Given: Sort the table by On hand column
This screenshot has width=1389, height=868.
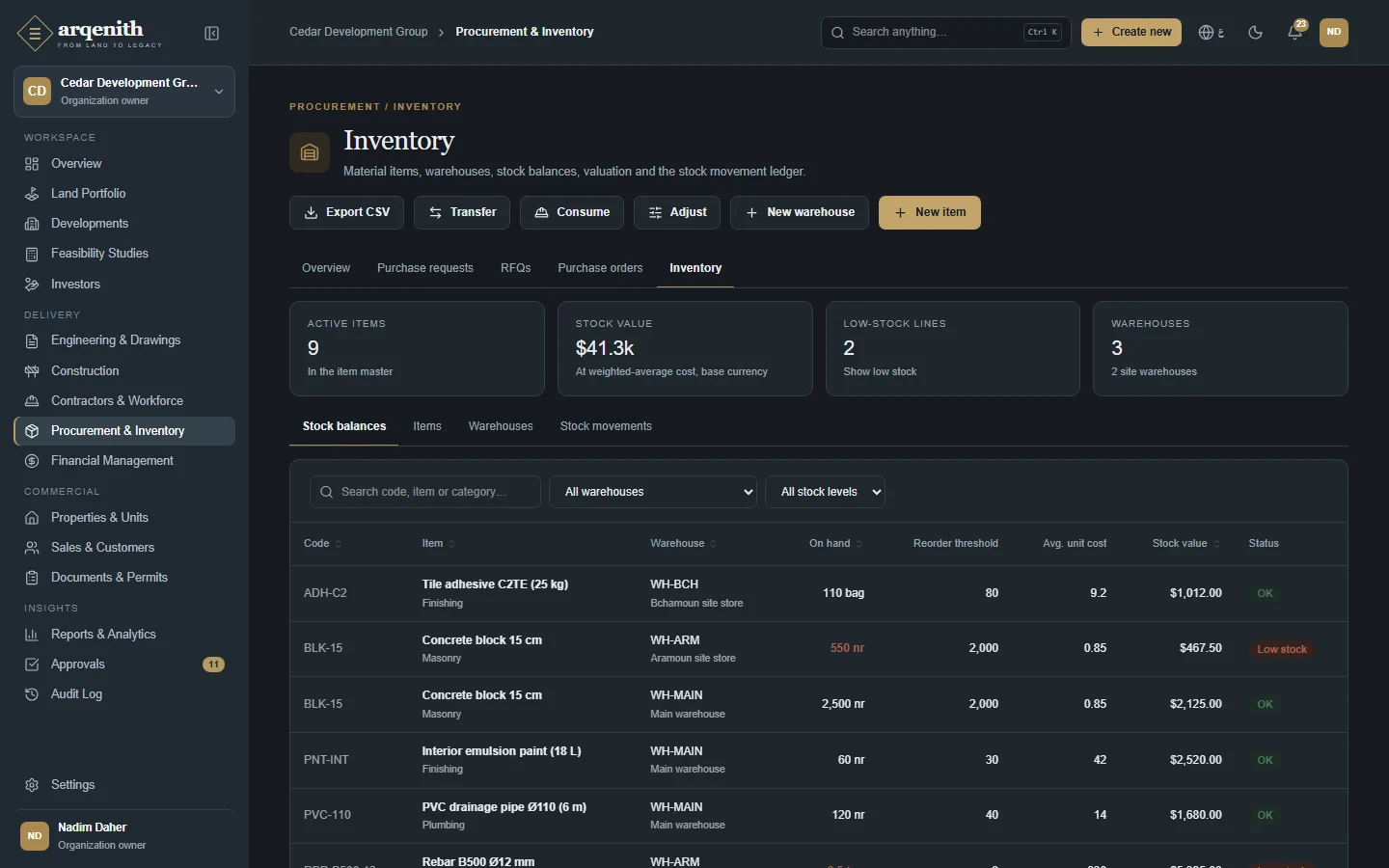Looking at the screenshot, I should pos(835,544).
